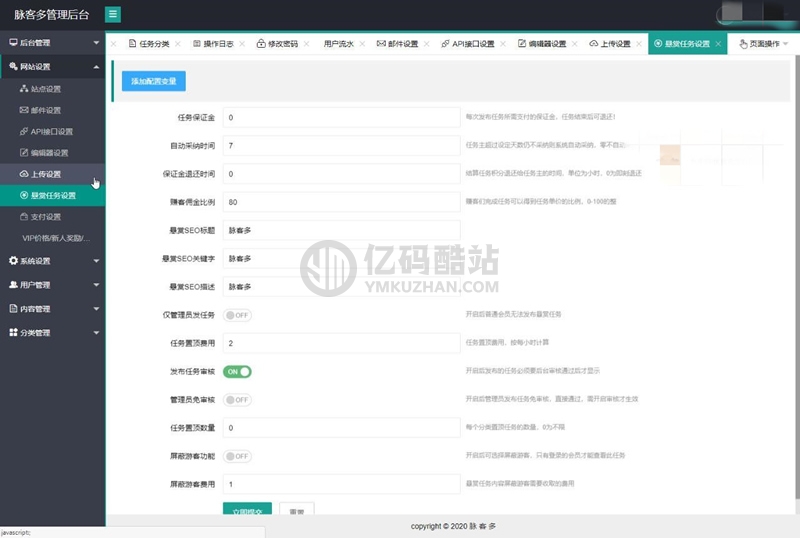800x538 pixels.
Task: Click the page vertical scrollbar
Action: coord(797,278)
